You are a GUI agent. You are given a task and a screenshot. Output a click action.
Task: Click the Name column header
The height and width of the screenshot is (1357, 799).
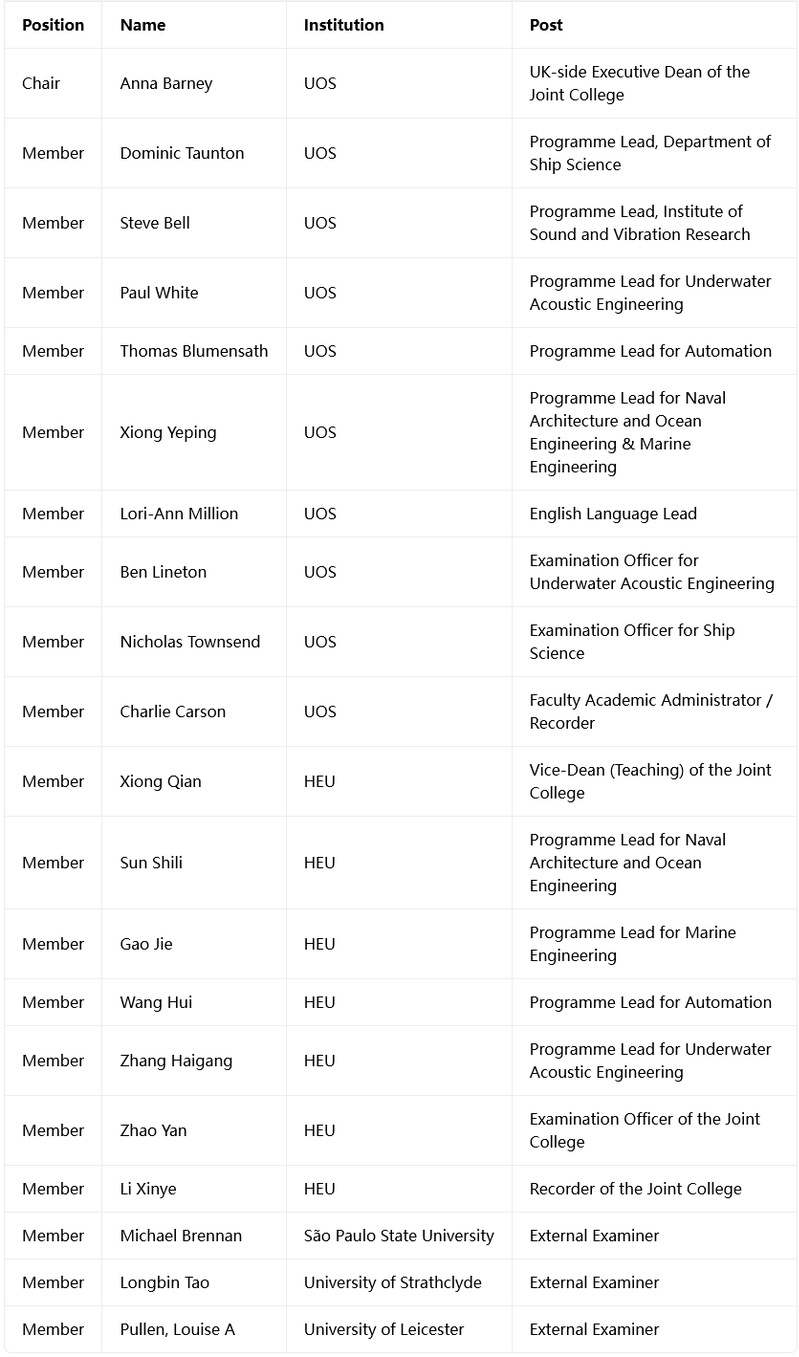(x=194, y=25)
